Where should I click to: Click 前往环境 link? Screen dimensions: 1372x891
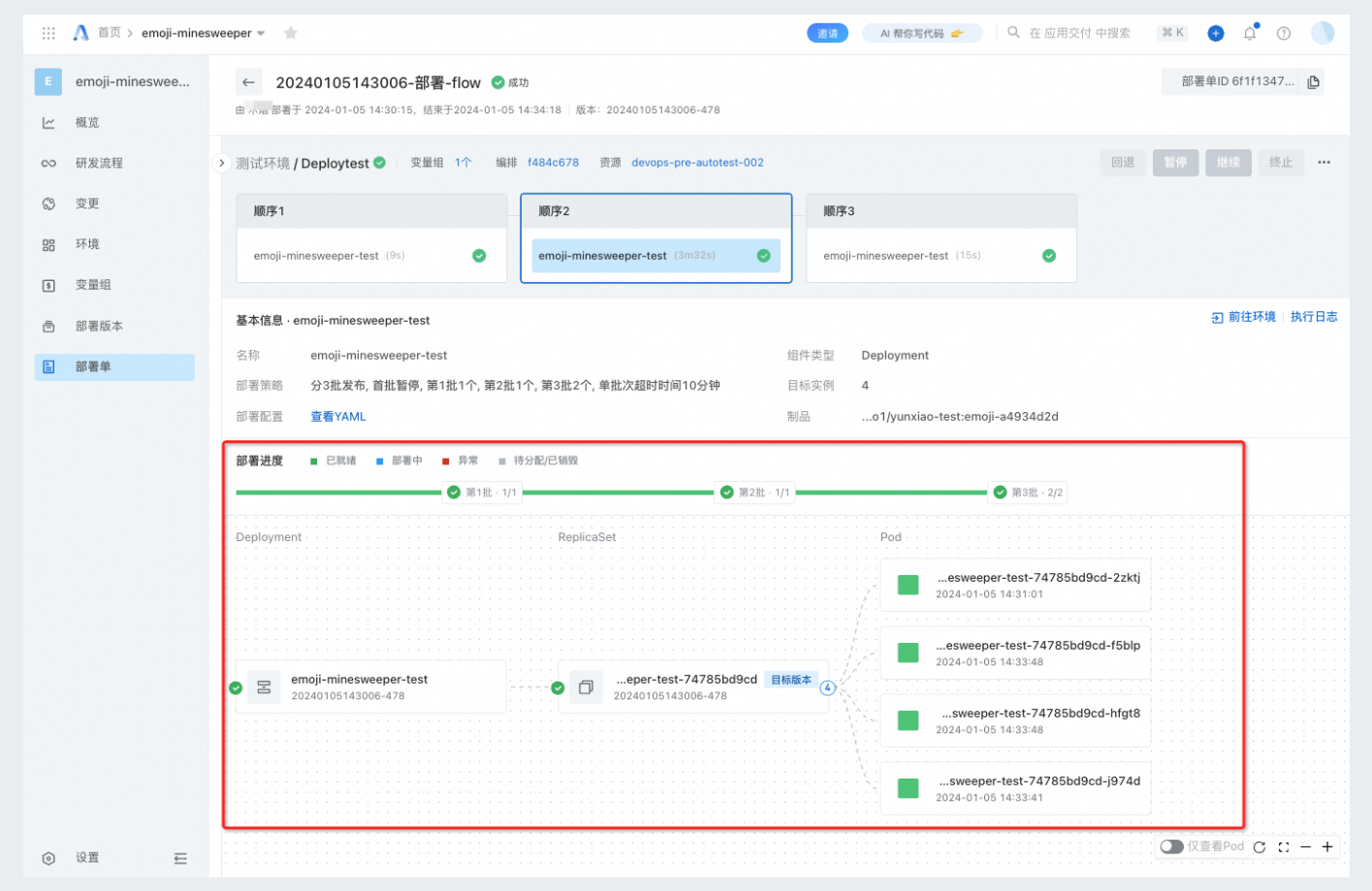pos(1244,317)
